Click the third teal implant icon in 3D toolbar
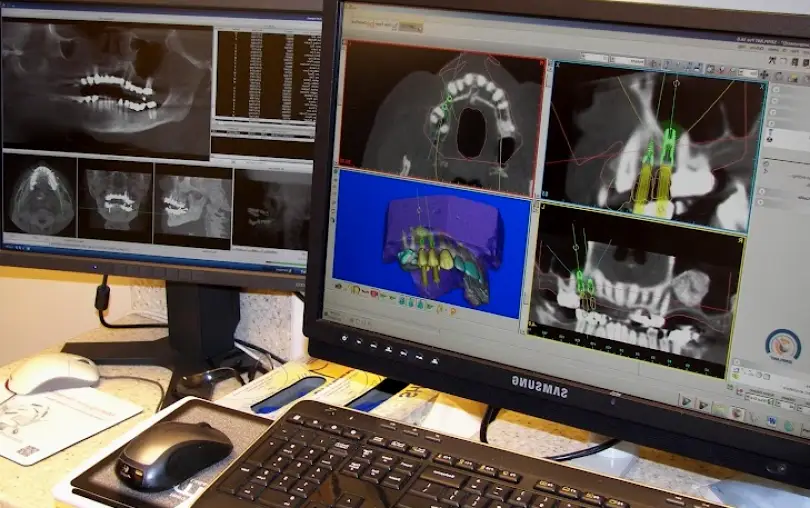Image resolution: width=810 pixels, height=508 pixels. [421, 304]
